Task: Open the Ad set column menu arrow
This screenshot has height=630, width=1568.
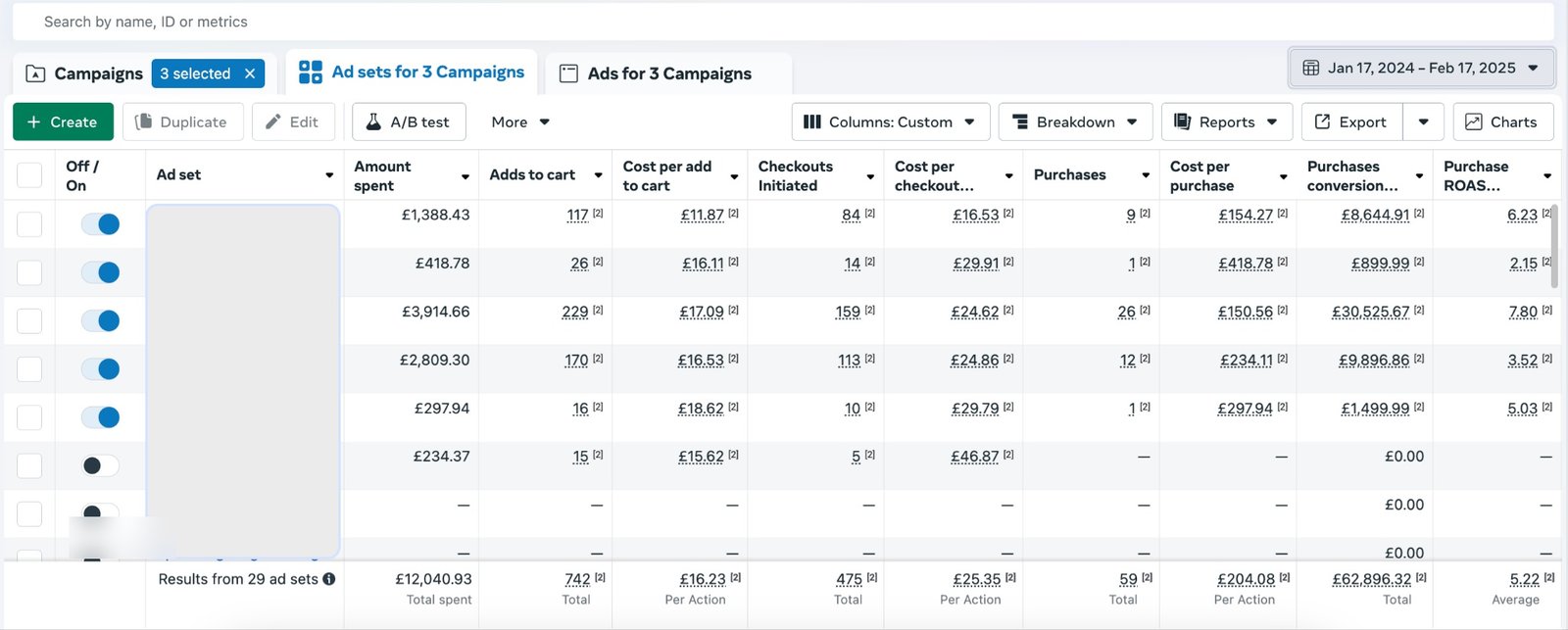Action: [x=329, y=175]
